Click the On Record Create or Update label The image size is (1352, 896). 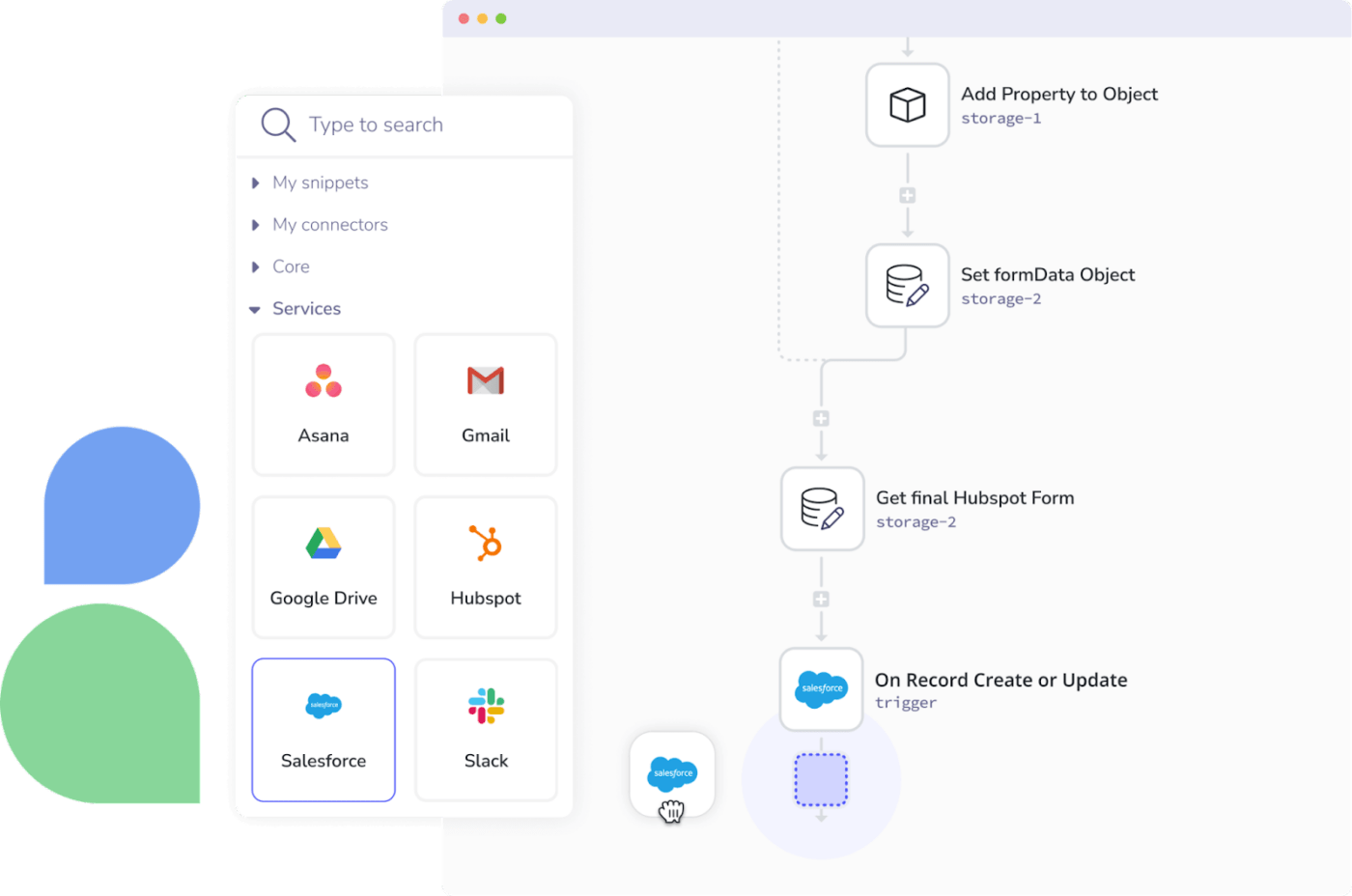click(1000, 680)
